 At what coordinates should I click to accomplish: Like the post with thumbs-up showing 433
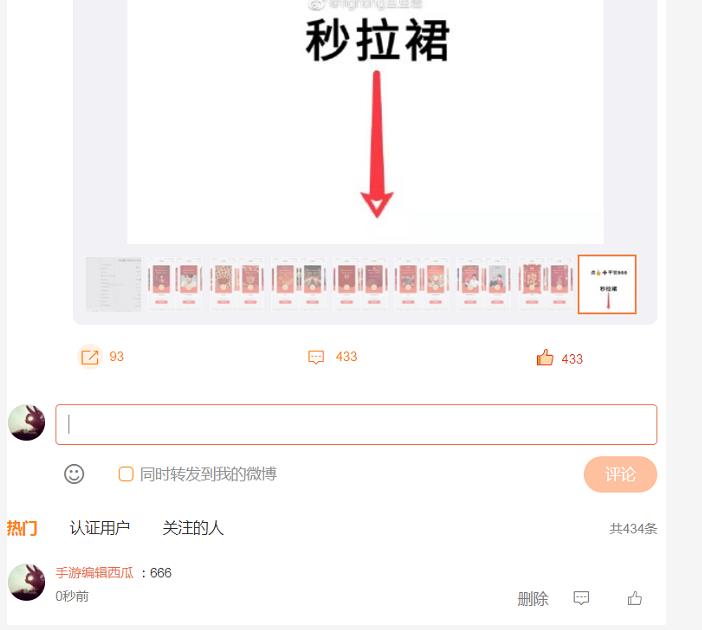click(x=544, y=358)
